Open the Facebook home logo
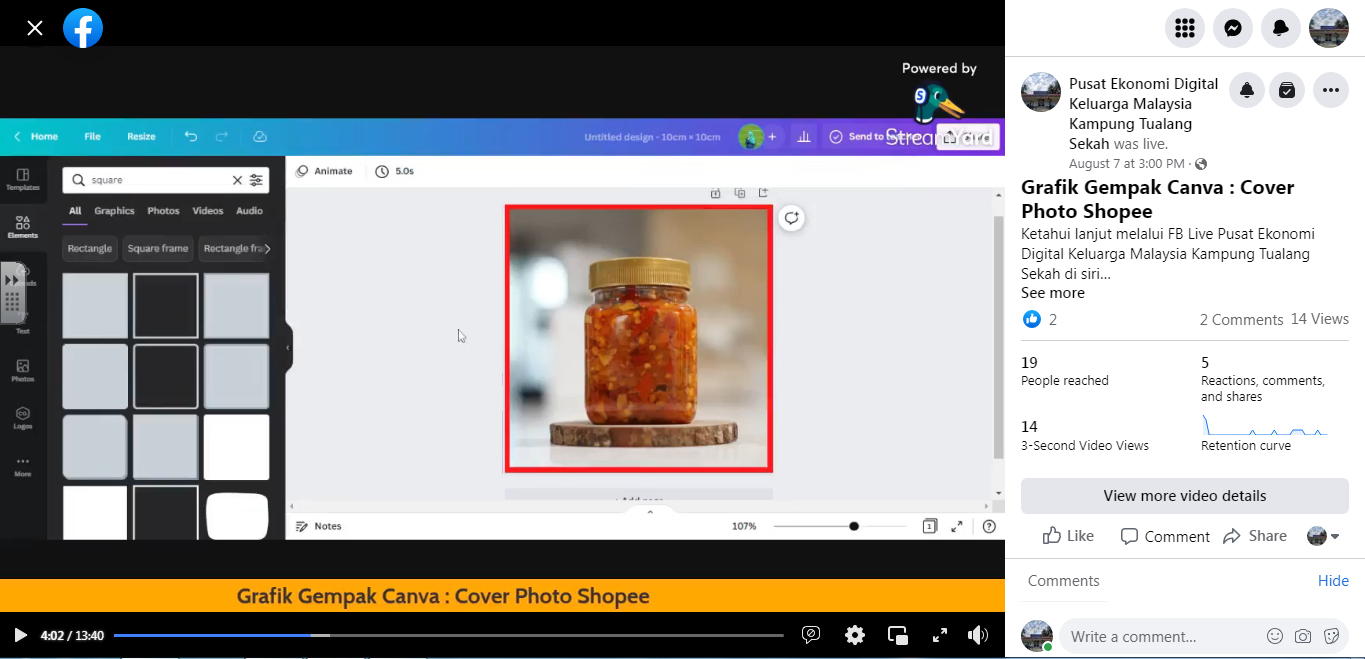The width and height of the screenshot is (1365, 659). 83,28
